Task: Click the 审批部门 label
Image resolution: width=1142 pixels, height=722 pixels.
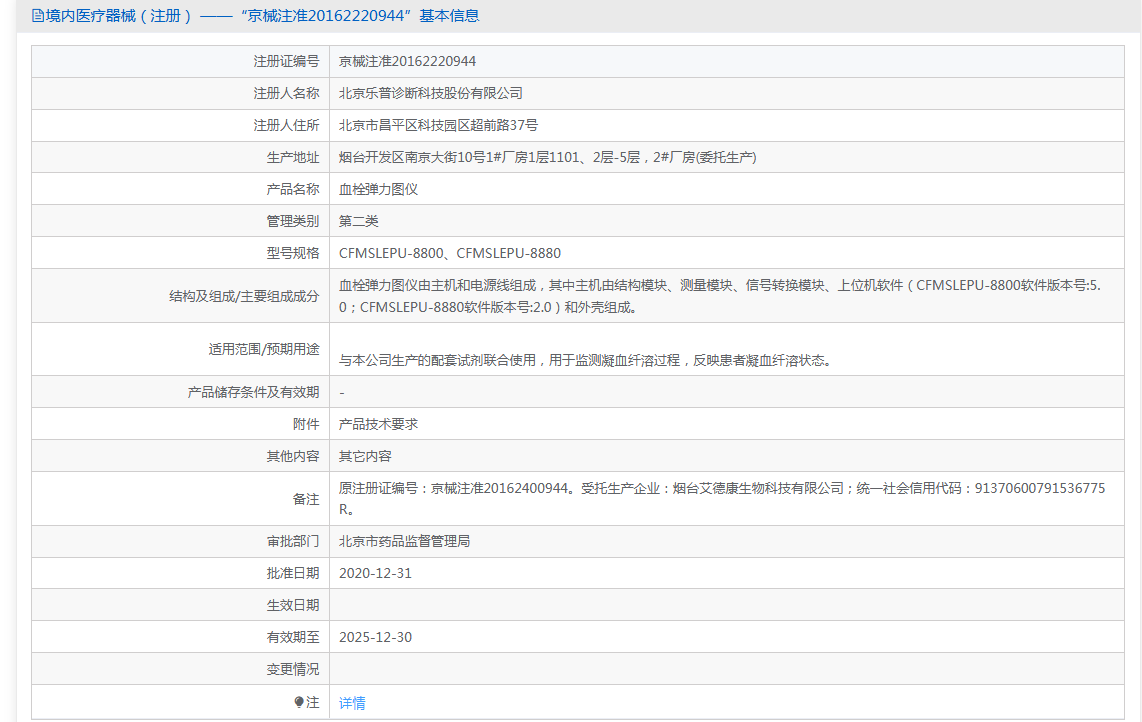Action: (293, 541)
